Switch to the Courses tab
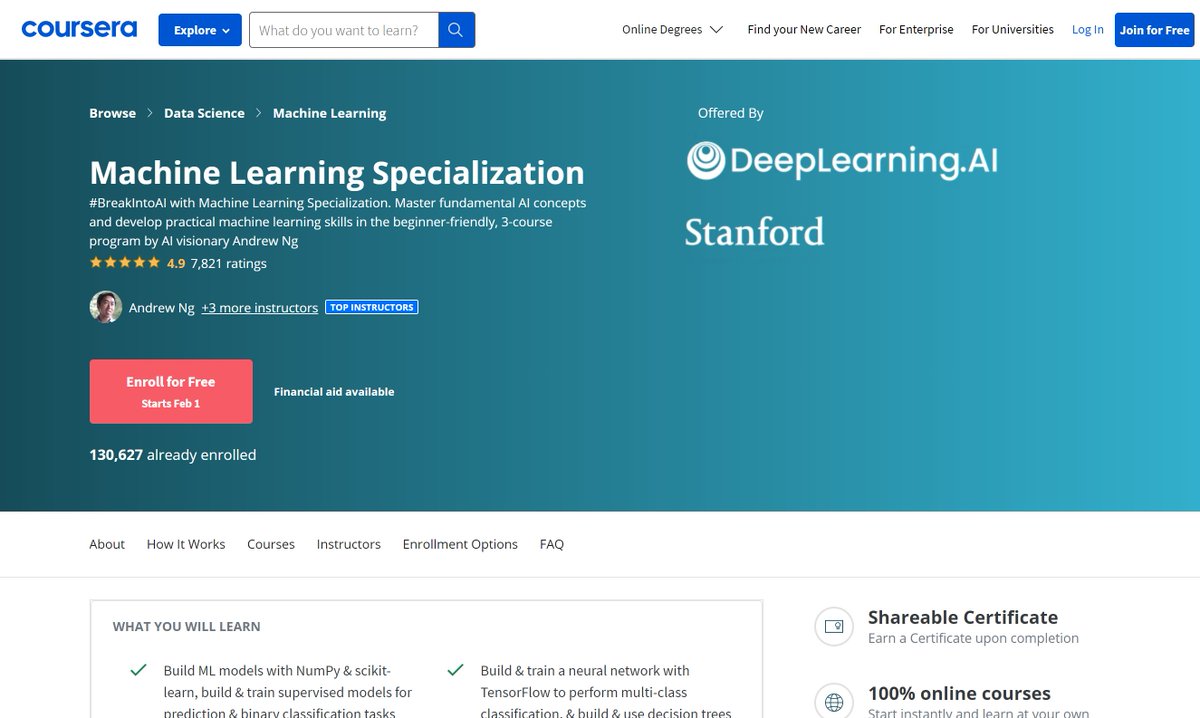 coord(271,544)
